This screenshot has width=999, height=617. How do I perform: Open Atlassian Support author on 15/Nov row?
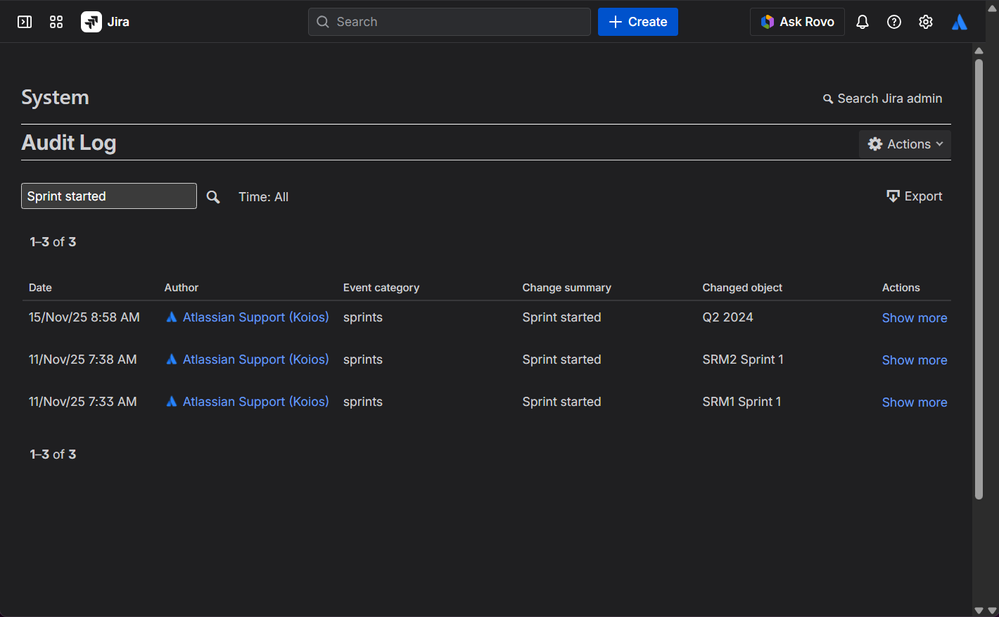(x=255, y=317)
